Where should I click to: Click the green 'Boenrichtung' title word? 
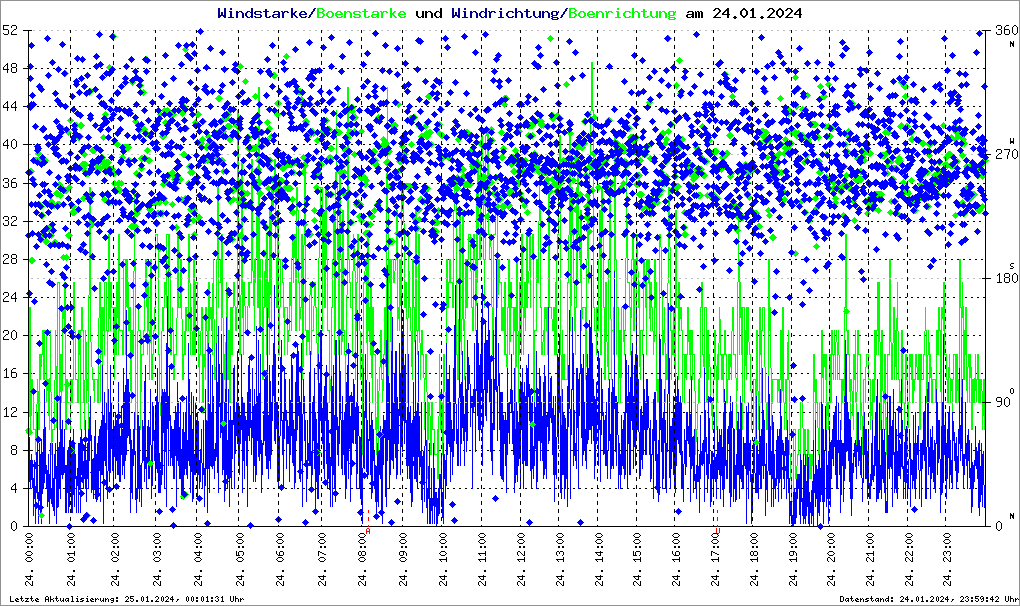click(x=622, y=13)
